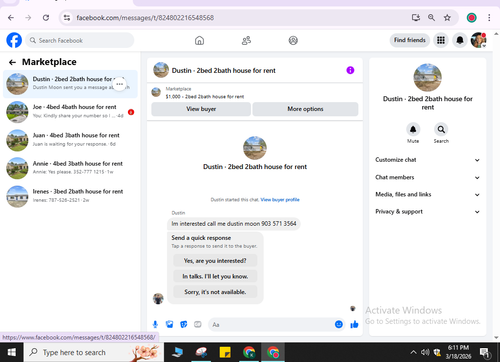Open View buyer profile link
The image size is (500, 362).
[x=280, y=200]
